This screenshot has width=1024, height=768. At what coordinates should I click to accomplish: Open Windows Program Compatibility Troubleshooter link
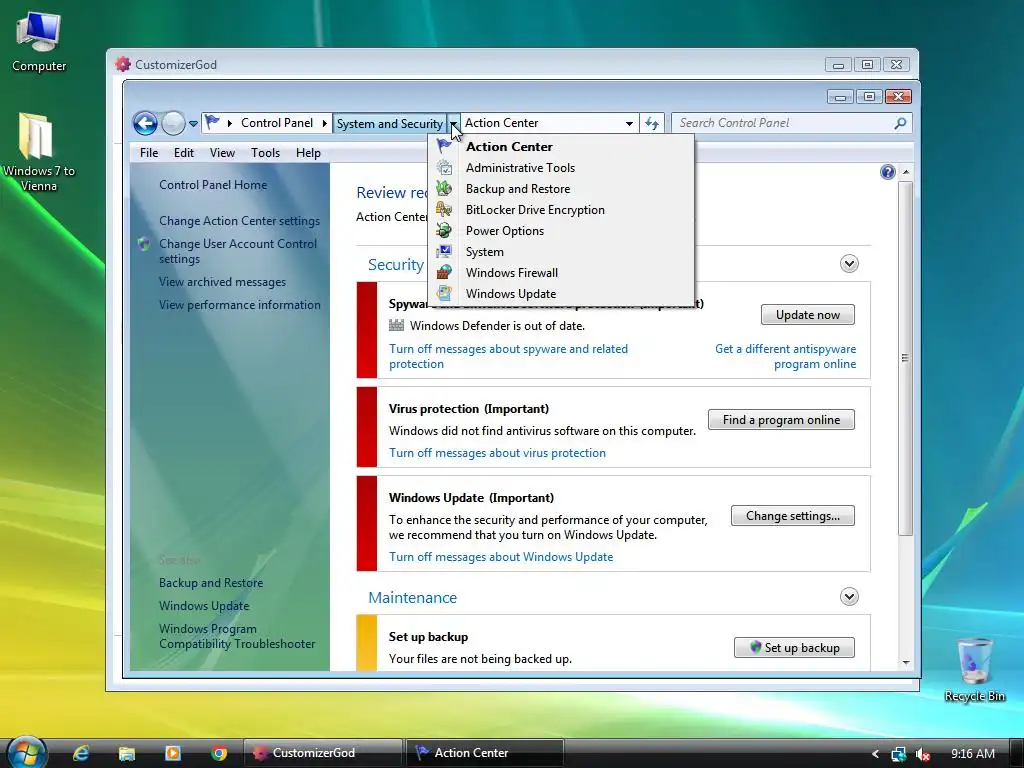pyautogui.click(x=237, y=636)
